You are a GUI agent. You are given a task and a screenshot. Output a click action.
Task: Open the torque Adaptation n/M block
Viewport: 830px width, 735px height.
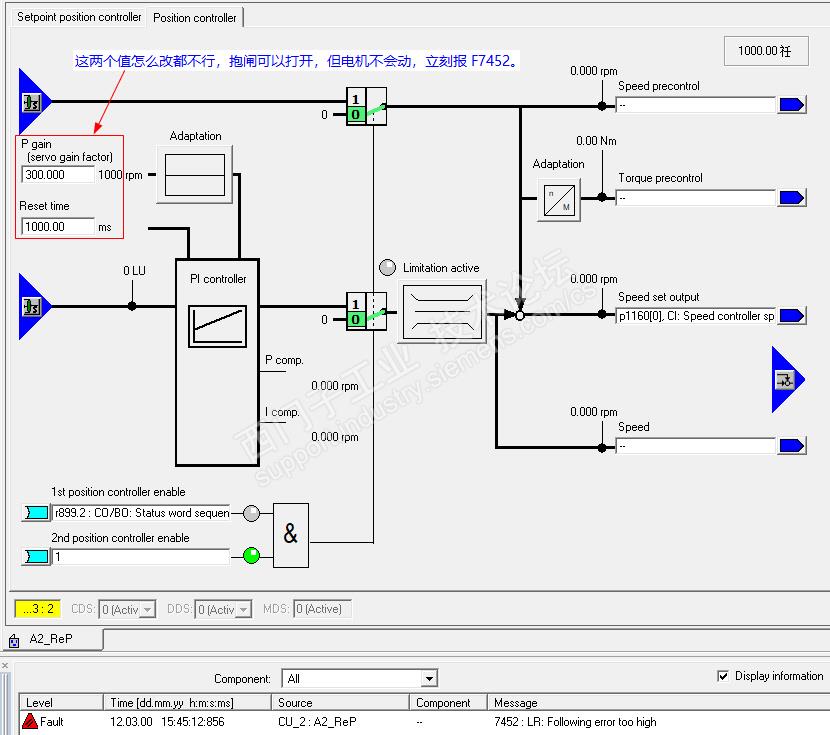click(559, 199)
